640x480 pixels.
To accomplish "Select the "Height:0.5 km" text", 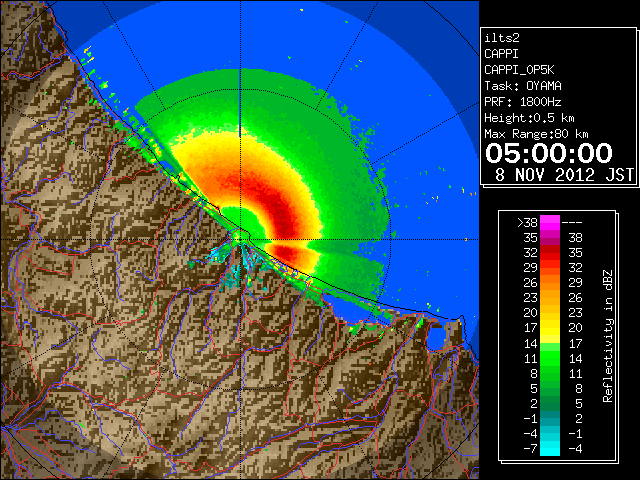I will tap(529, 118).
